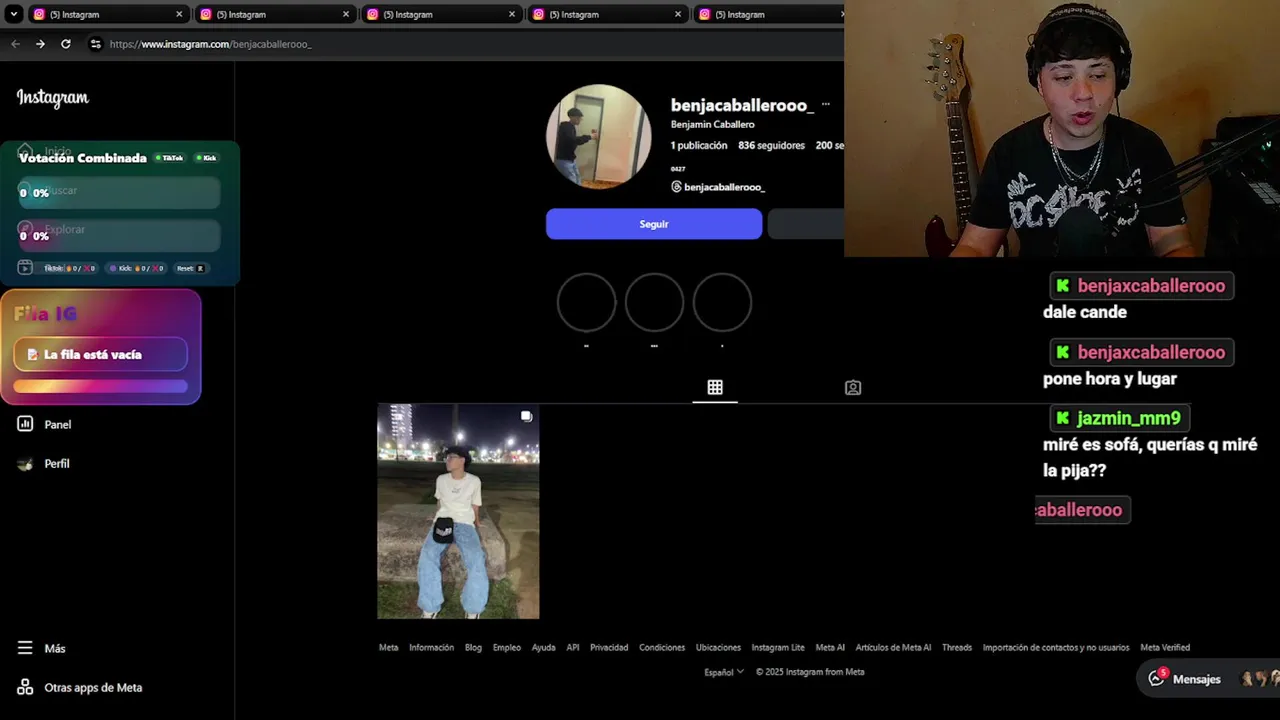The height and width of the screenshot is (720, 1280).
Task: Open the Reels icon in the sidebar
Action: point(25,268)
